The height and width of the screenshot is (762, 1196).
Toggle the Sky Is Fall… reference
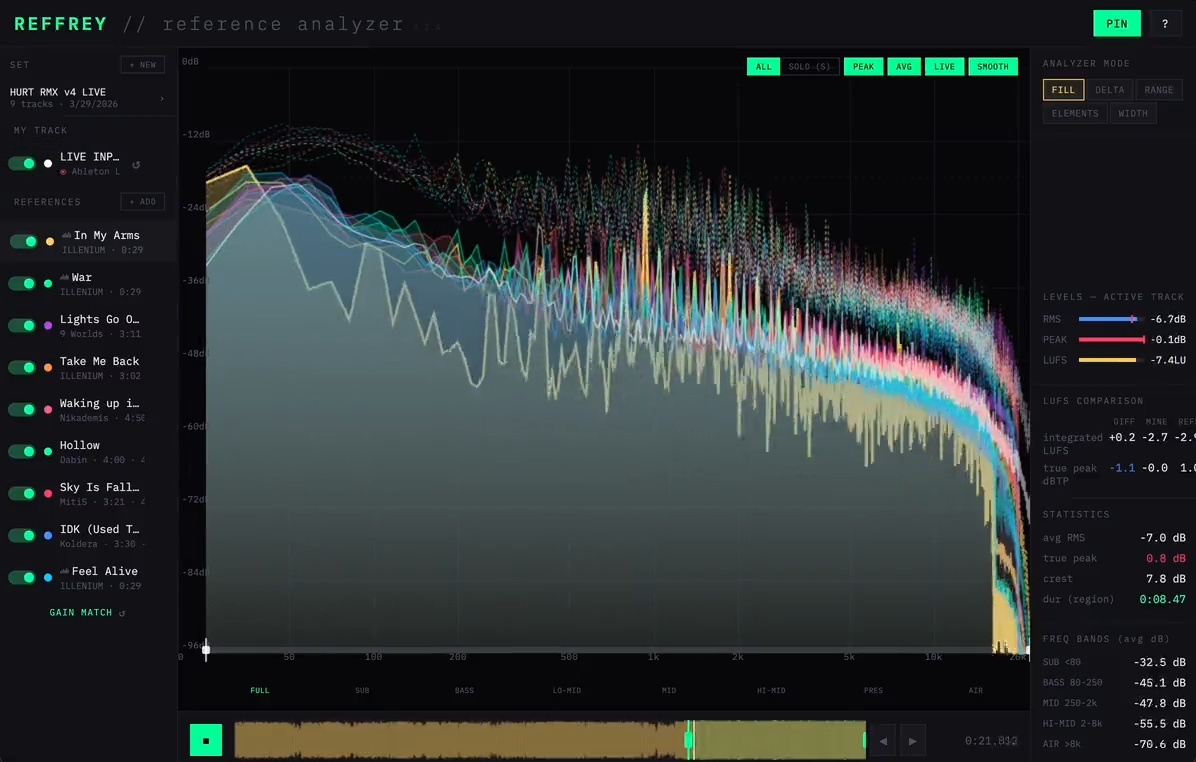22,493
